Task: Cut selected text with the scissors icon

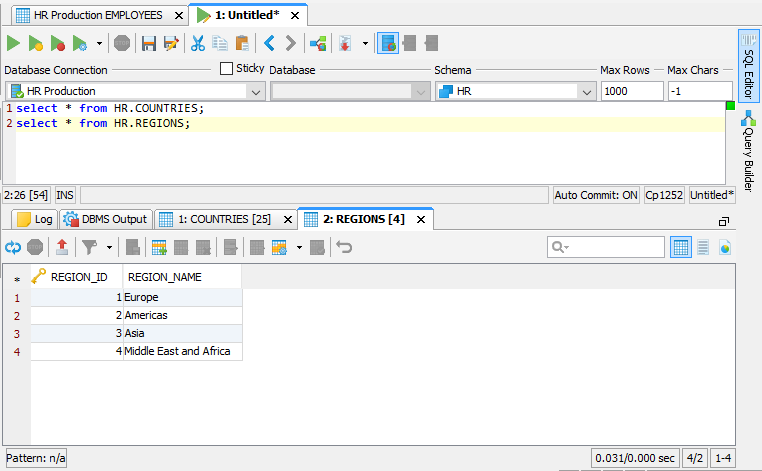Action: click(x=198, y=44)
